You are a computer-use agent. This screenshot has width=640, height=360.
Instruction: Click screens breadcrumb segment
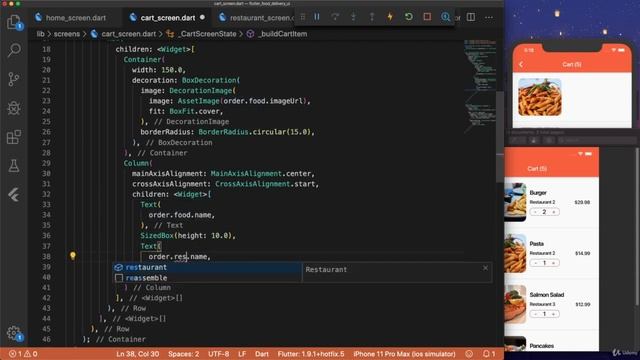pyautogui.click(x=67, y=34)
